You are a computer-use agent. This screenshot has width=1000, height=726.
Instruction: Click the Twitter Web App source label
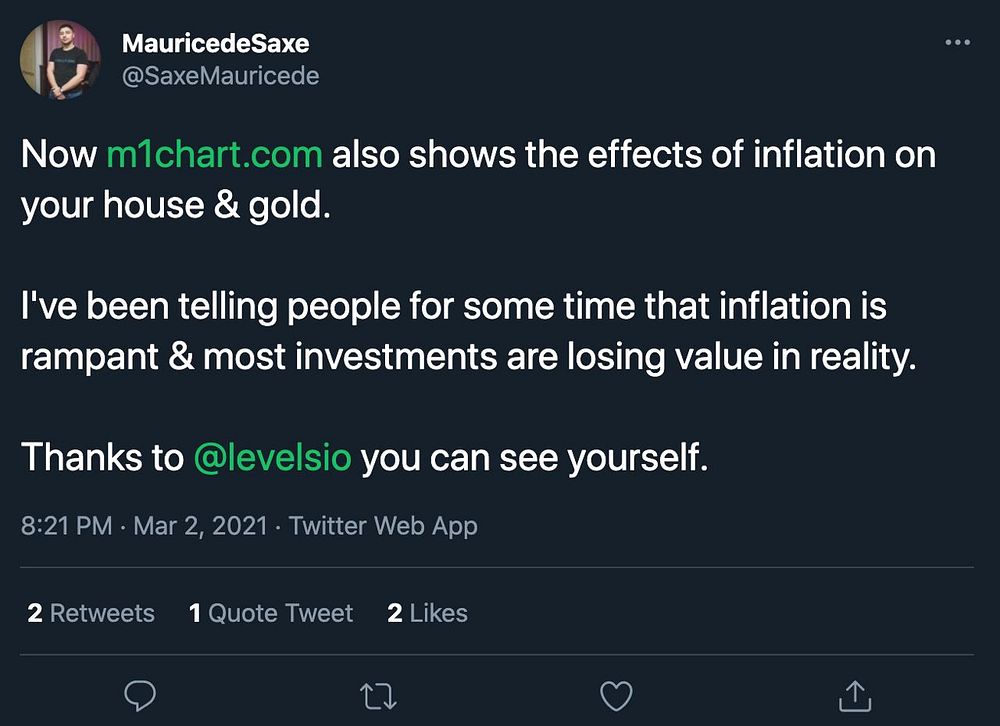383,526
